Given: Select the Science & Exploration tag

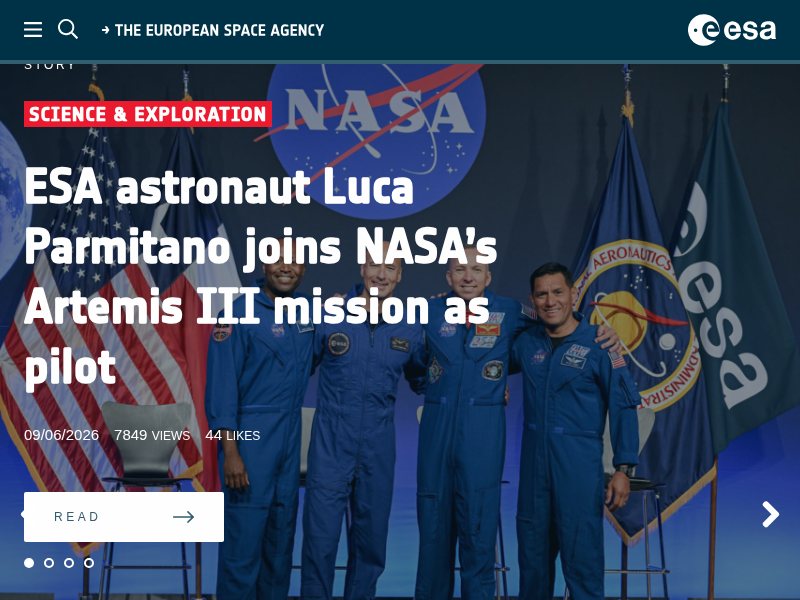Looking at the screenshot, I should (x=147, y=114).
